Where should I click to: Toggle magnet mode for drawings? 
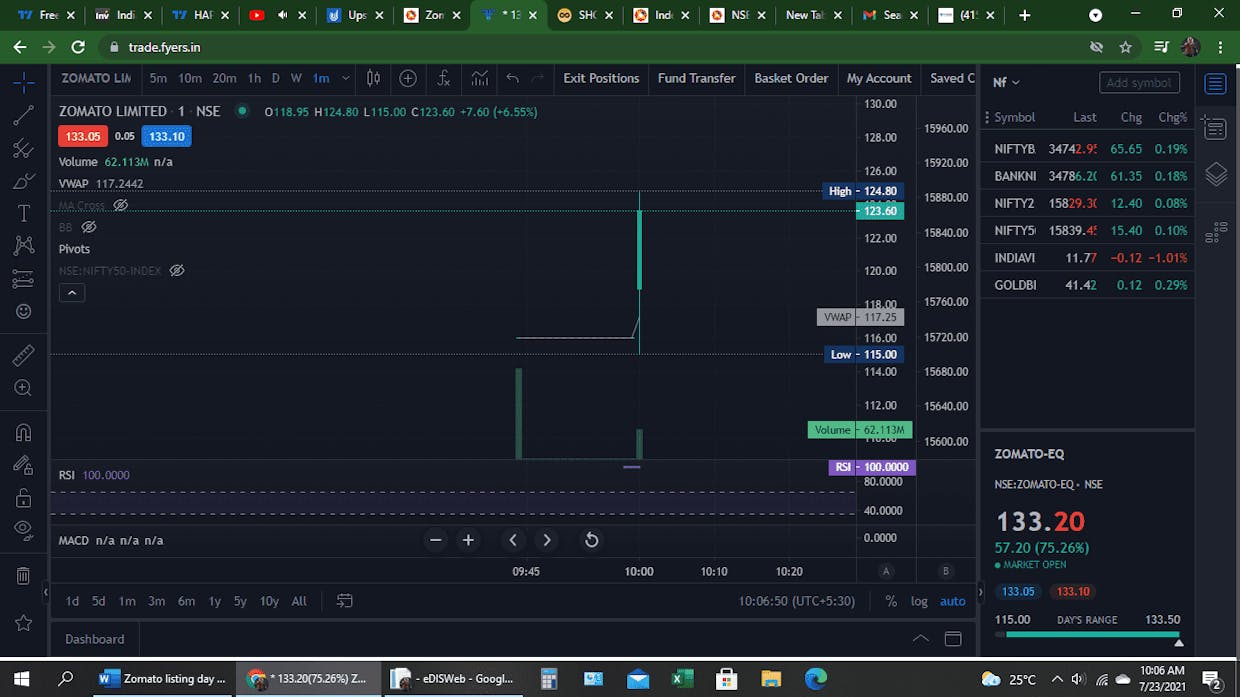[x=24, y=432]
